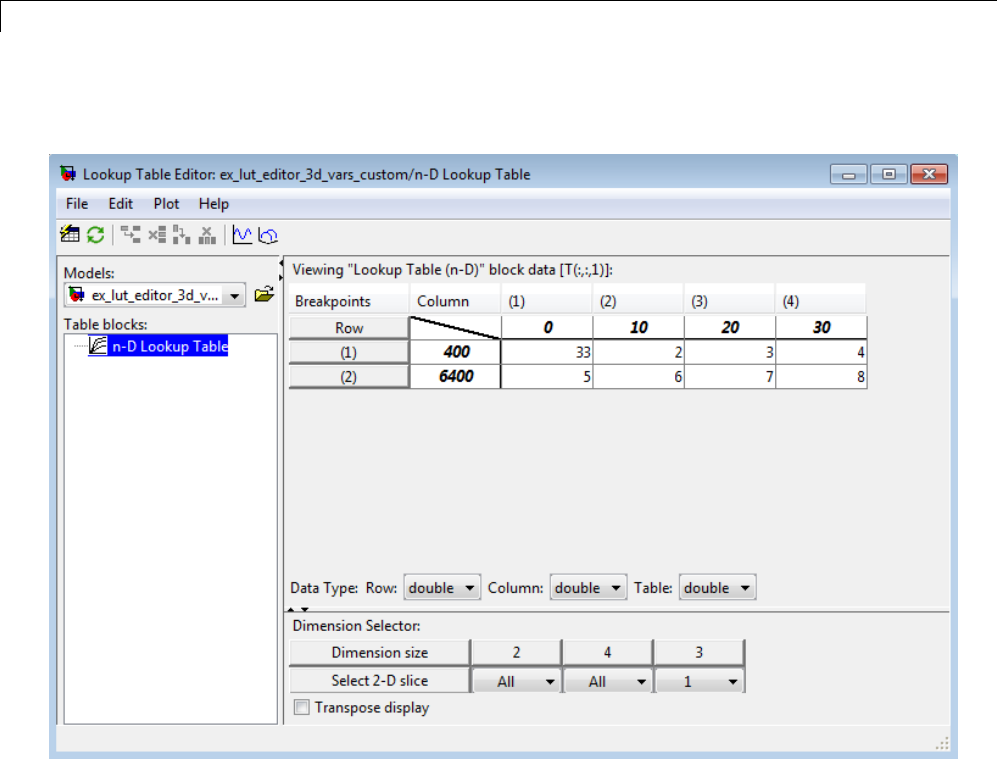Select the column breakpoint cell 30
The image size is (997, 759).
(x=822, y=327)
